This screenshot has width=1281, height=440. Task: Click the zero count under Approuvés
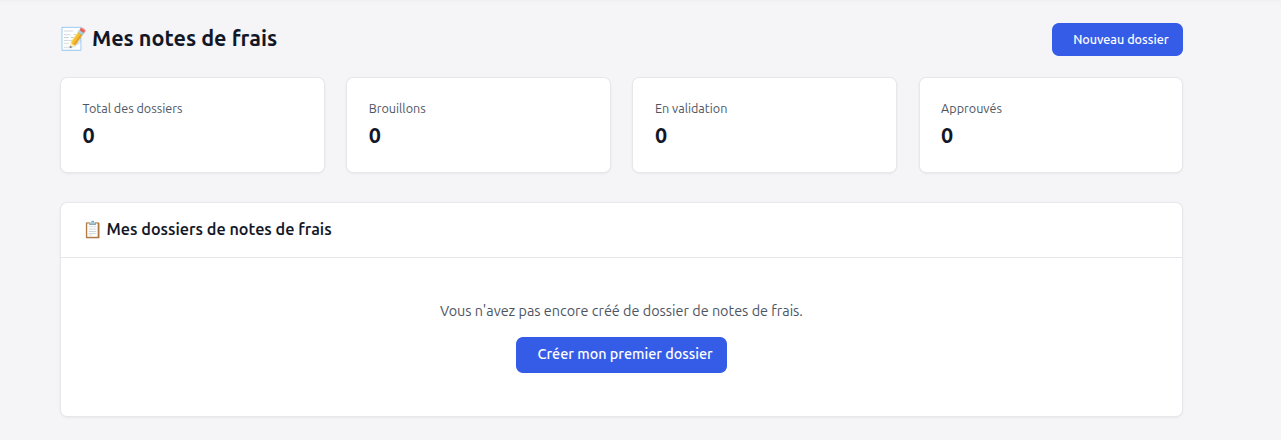(947, 136)
